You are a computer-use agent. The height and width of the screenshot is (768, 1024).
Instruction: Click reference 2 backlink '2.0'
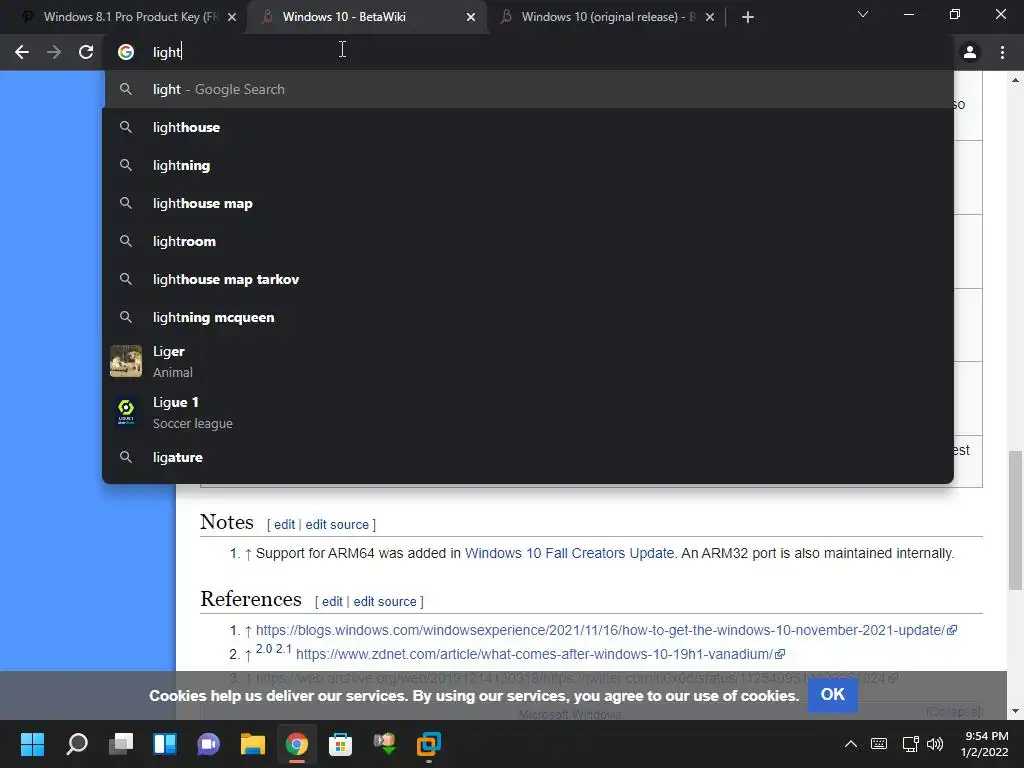(x=264, y=649)
